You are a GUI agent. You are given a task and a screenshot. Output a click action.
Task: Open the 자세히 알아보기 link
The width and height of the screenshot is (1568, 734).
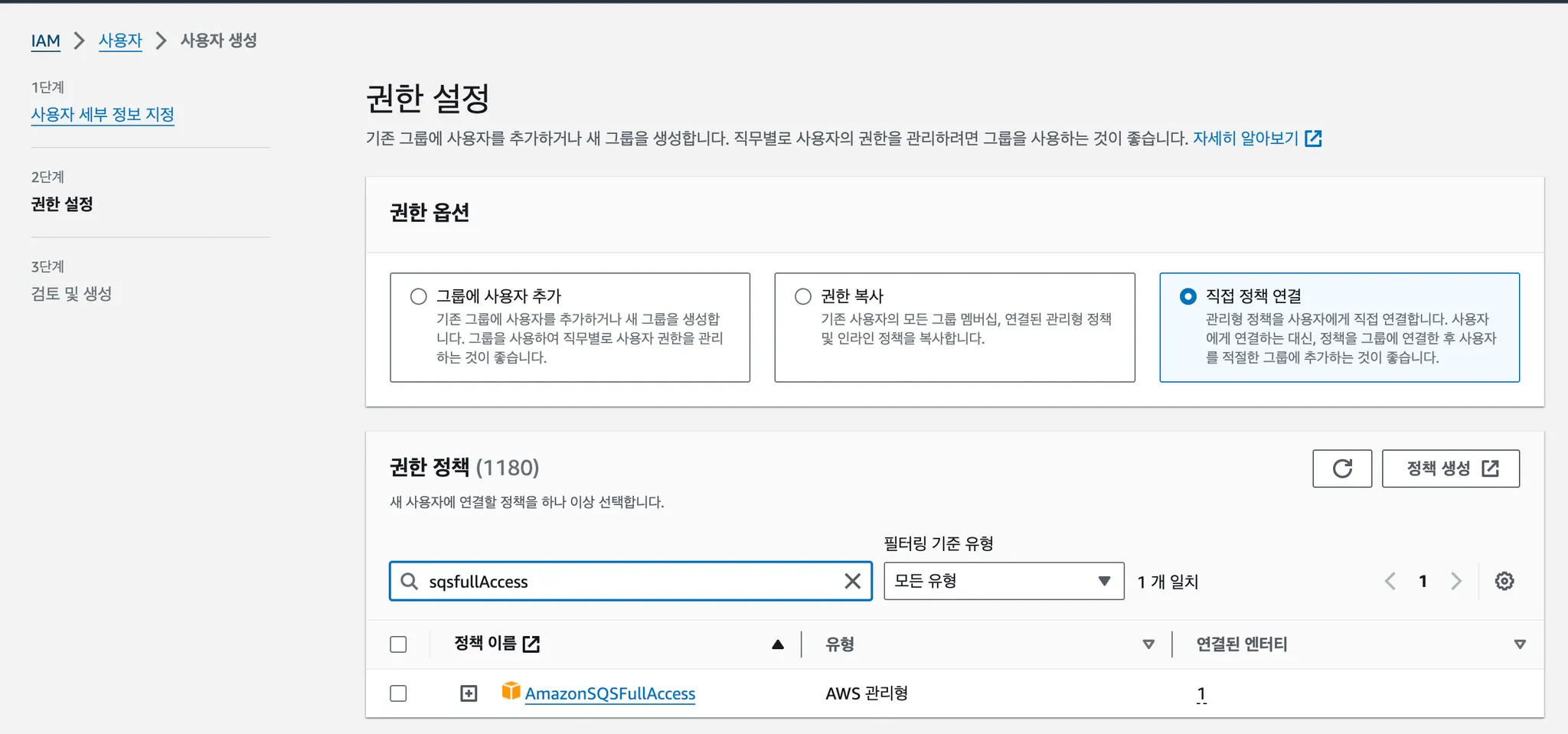tap(1246, 139)
